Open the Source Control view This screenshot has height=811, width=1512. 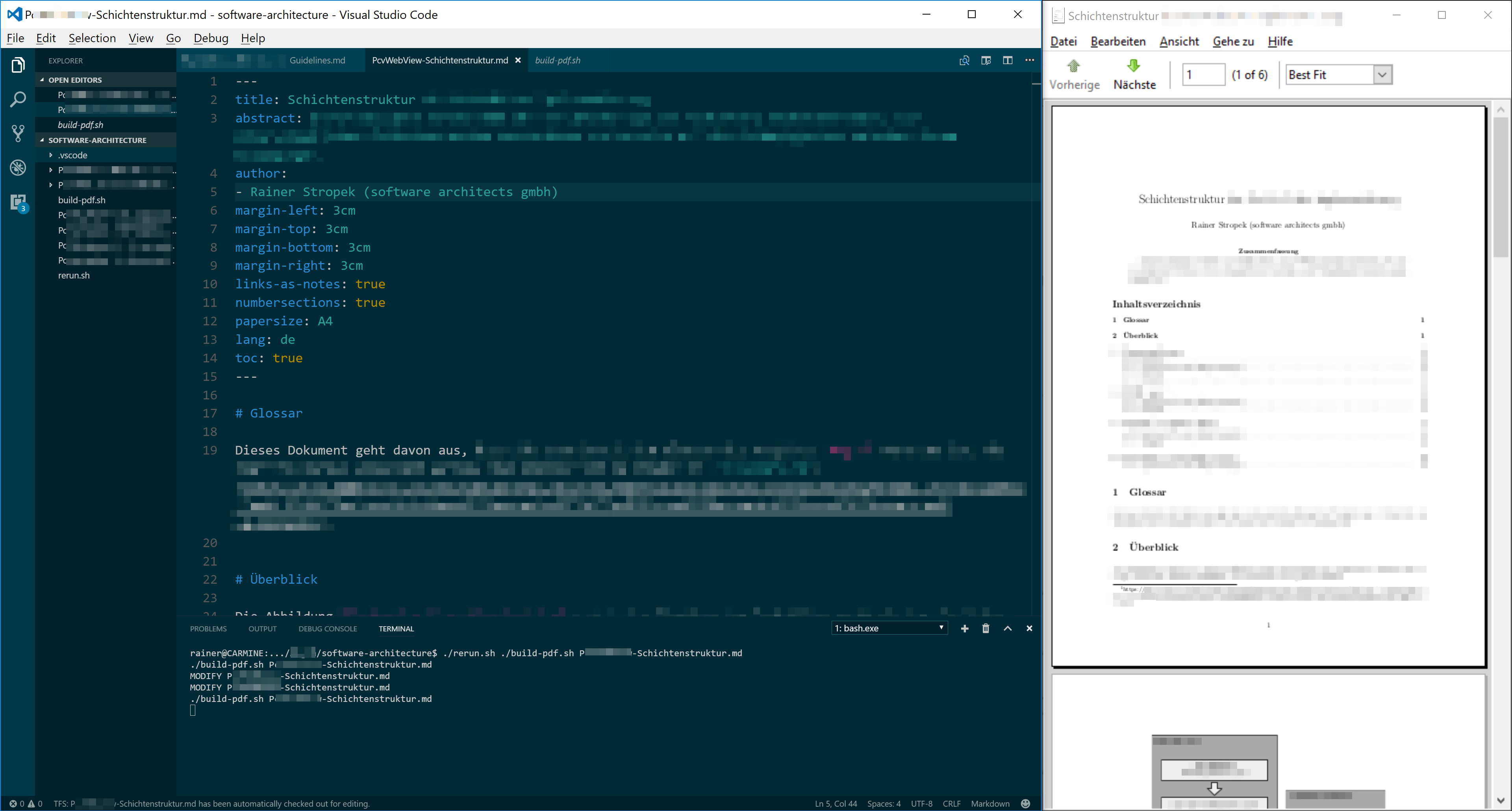coord(18,133)
